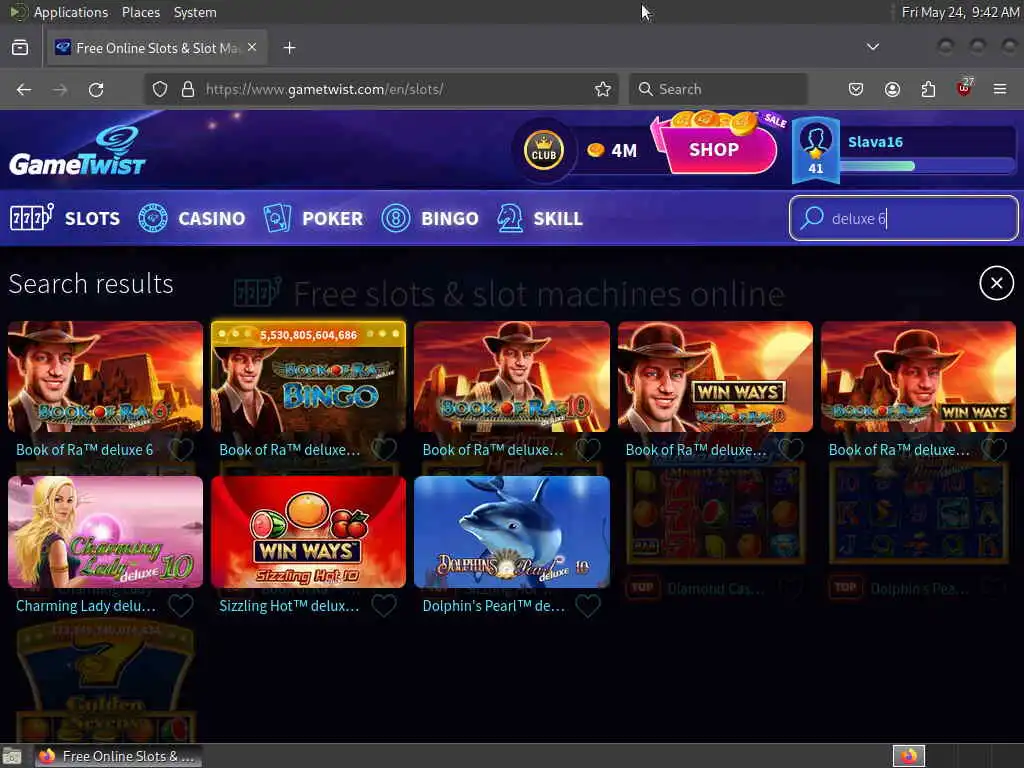Launch Book of Ra Bingo jackpot thumbnail

click(x=308, y=377)
